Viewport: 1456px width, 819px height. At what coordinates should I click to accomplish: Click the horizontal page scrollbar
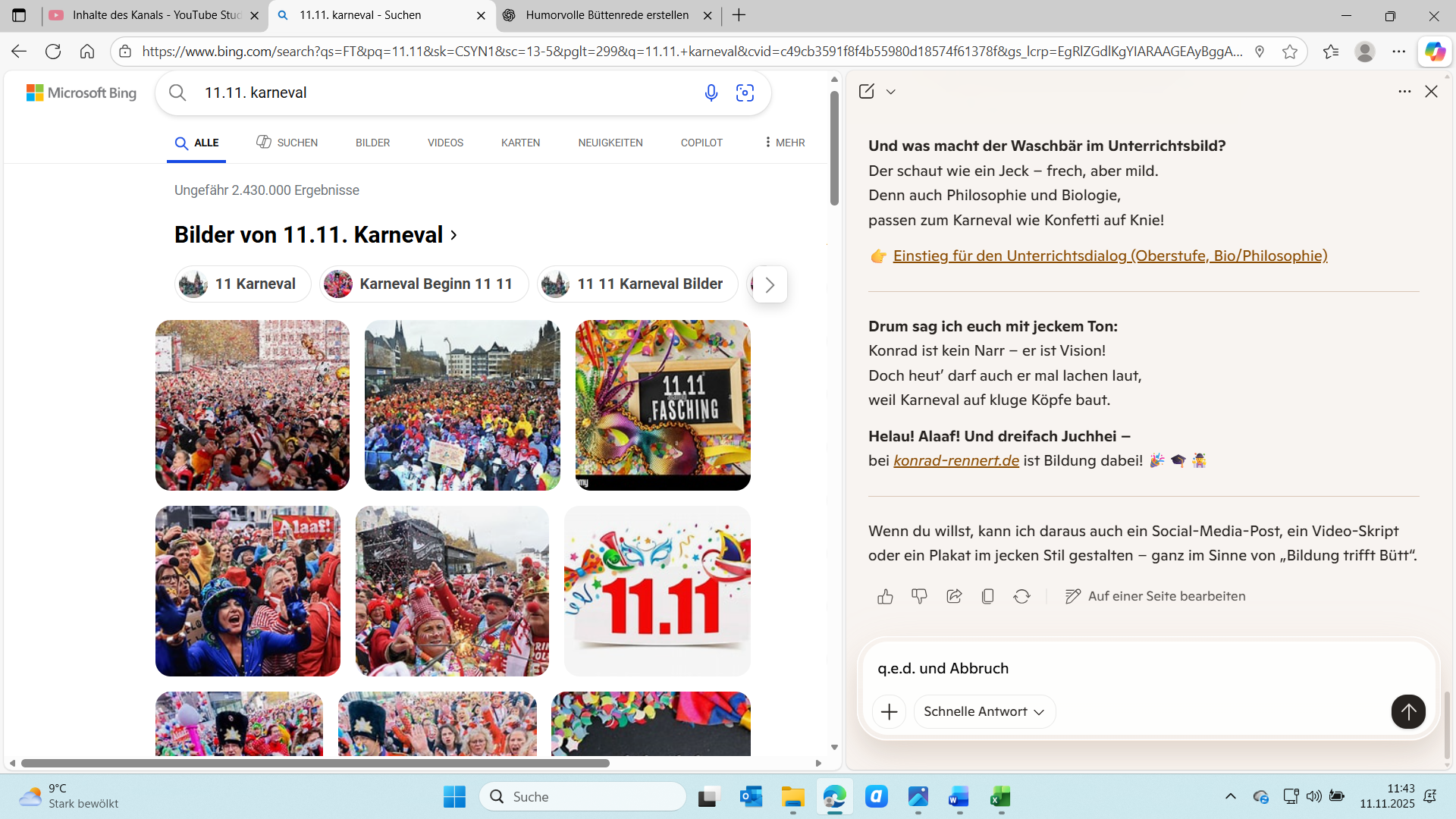point(315,764)
